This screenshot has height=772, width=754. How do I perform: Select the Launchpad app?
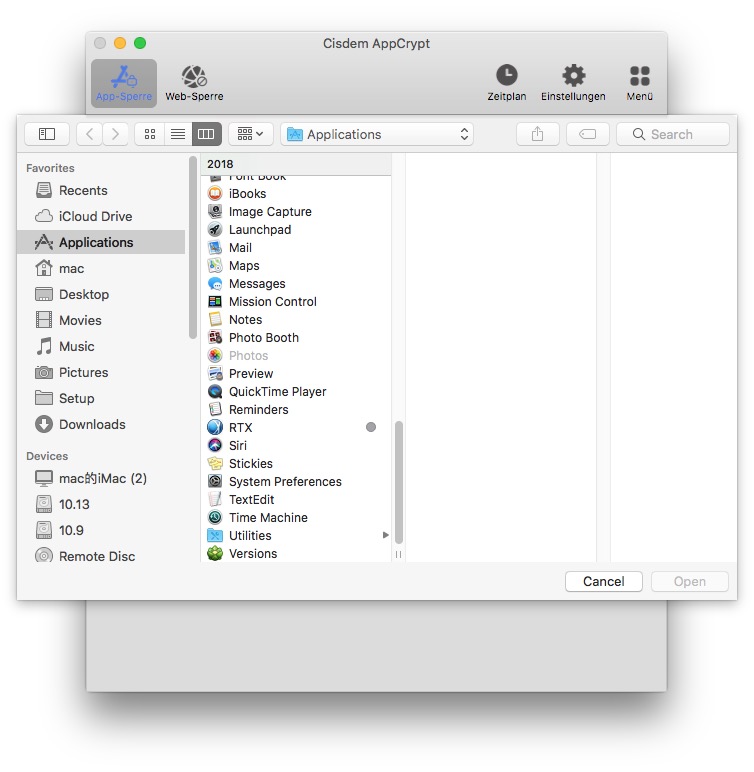coord(296,229)
